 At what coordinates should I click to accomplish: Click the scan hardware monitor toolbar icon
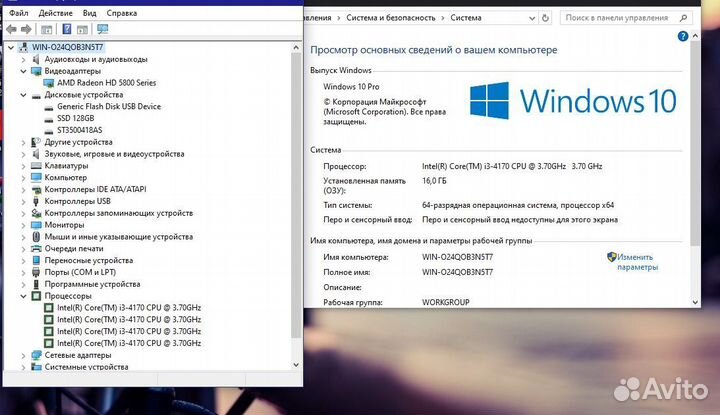pyautogui.click(x=102, y=29)
